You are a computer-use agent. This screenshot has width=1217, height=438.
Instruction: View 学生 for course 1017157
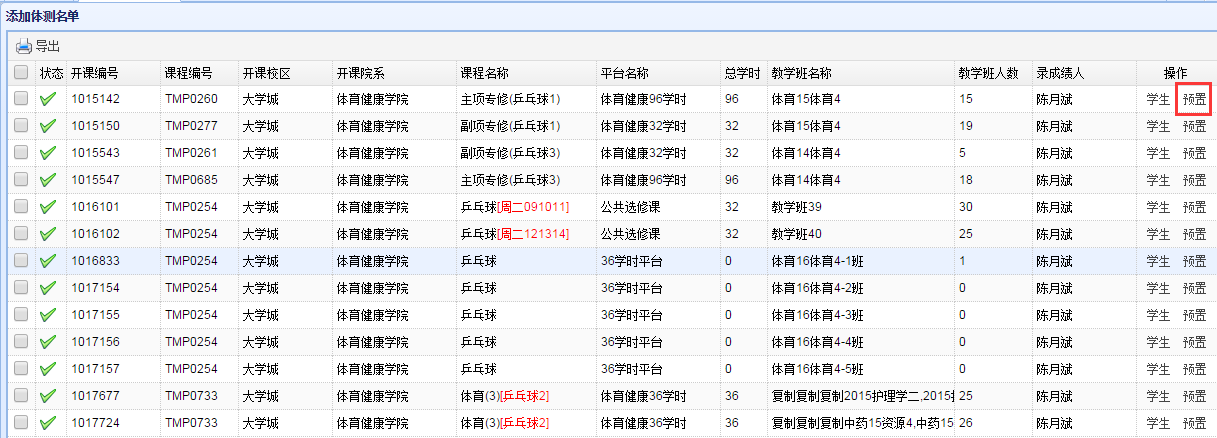coord(1158,369)
